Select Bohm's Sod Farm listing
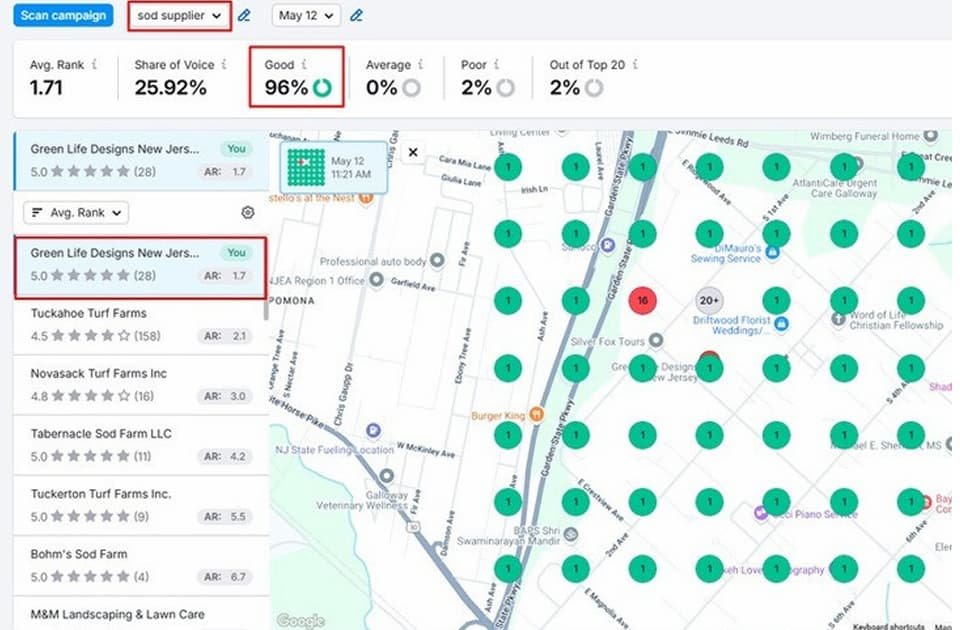 point(141,565)
